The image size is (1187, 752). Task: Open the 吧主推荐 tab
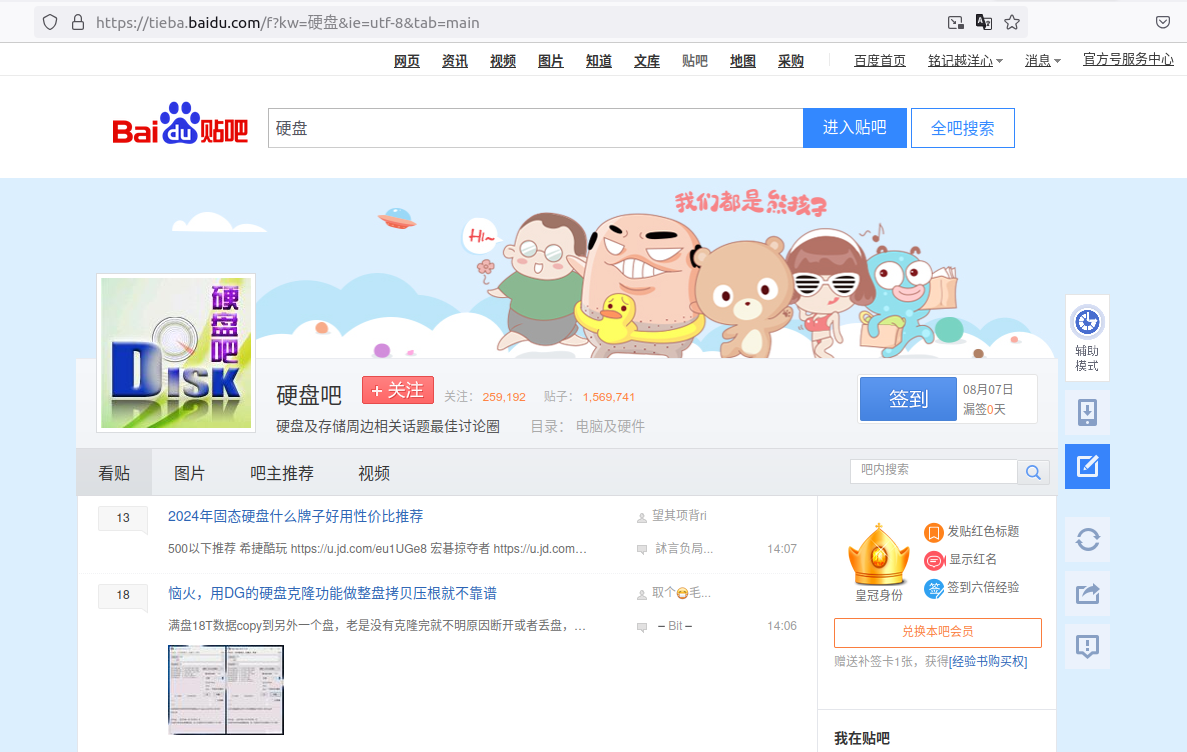[282, 473]
